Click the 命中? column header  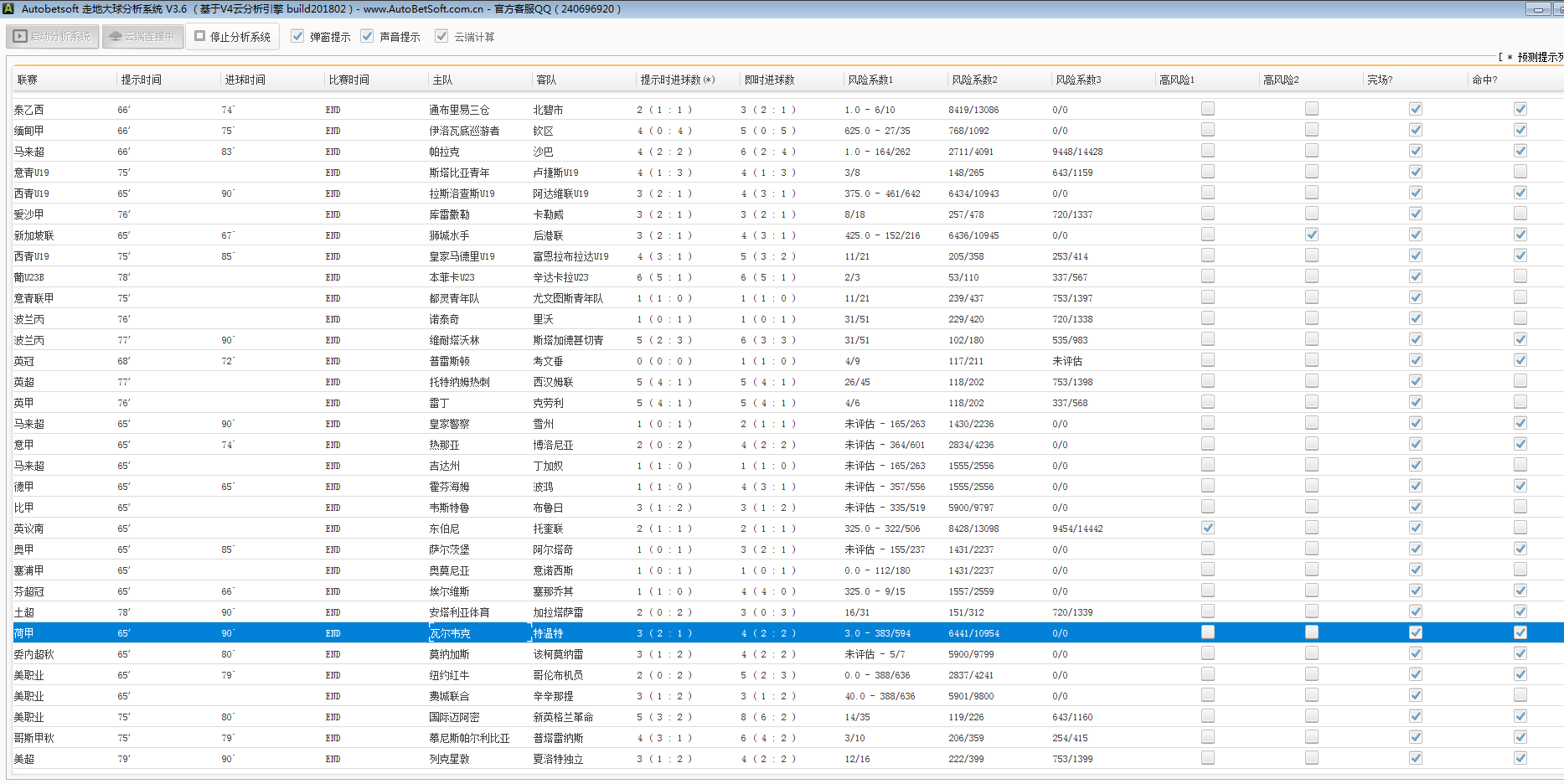(x=1484, y=80)
